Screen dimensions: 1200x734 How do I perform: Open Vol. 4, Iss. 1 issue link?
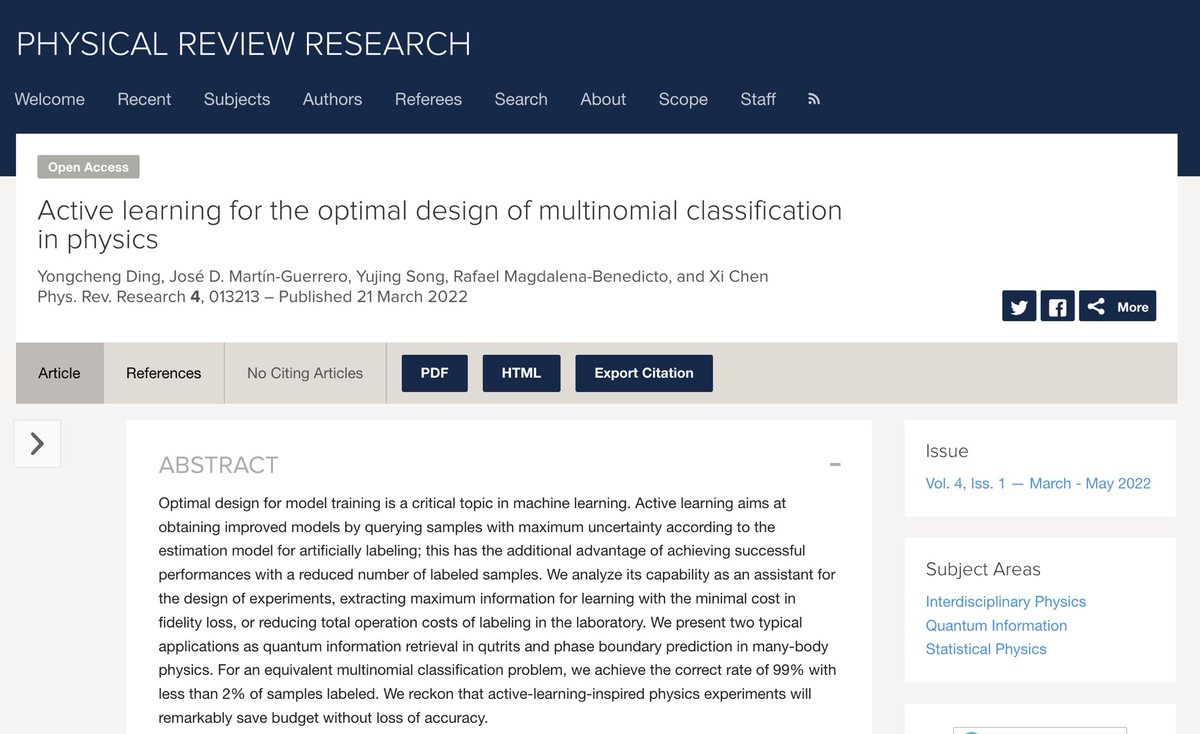[x=1038, y=483]
